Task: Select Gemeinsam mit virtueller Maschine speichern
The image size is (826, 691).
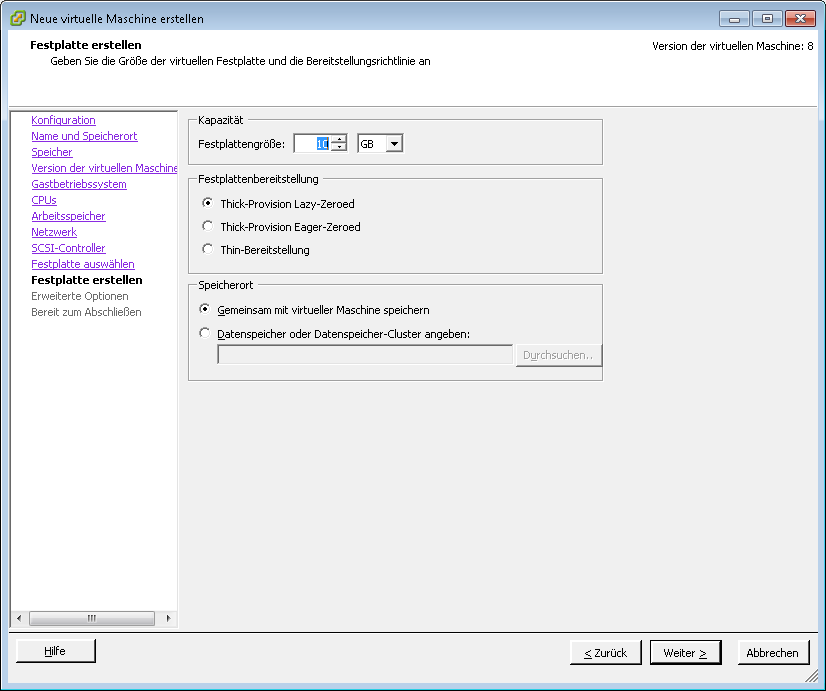Action: click(x=206, y=310)
